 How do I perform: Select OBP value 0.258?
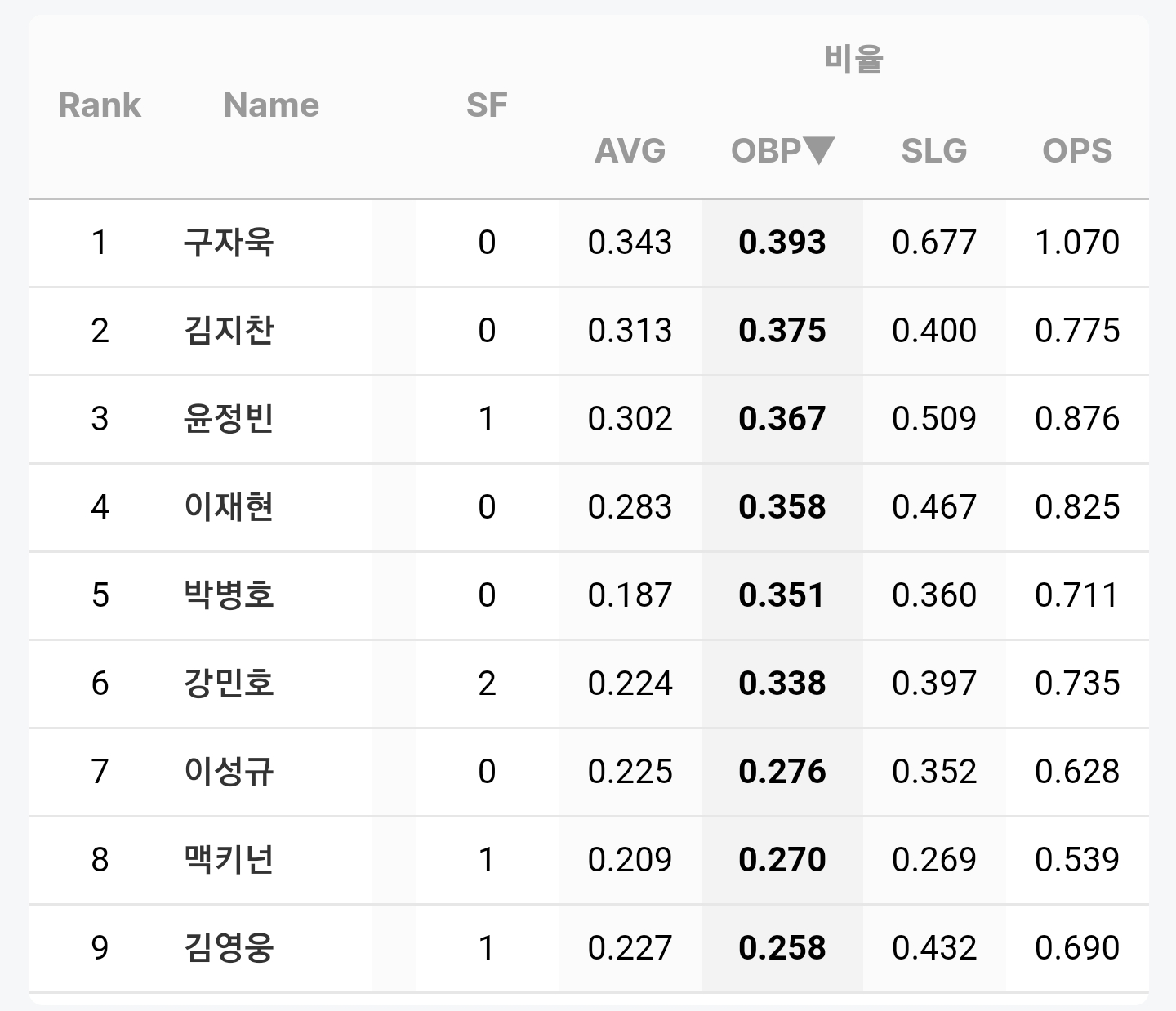point(782,948)
